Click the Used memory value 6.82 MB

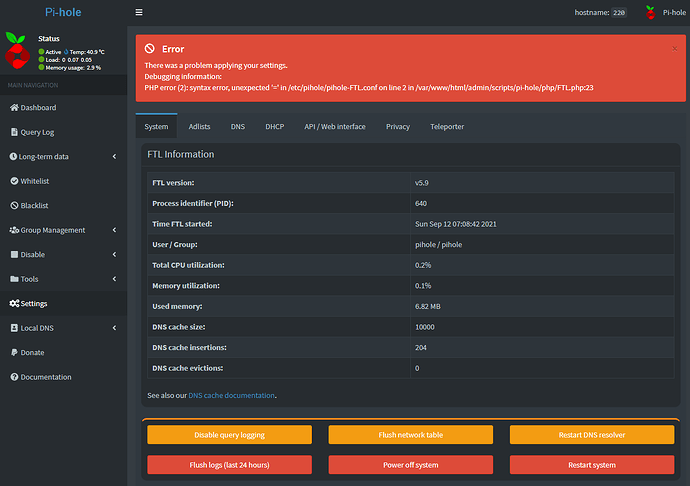tap(427, 306)
